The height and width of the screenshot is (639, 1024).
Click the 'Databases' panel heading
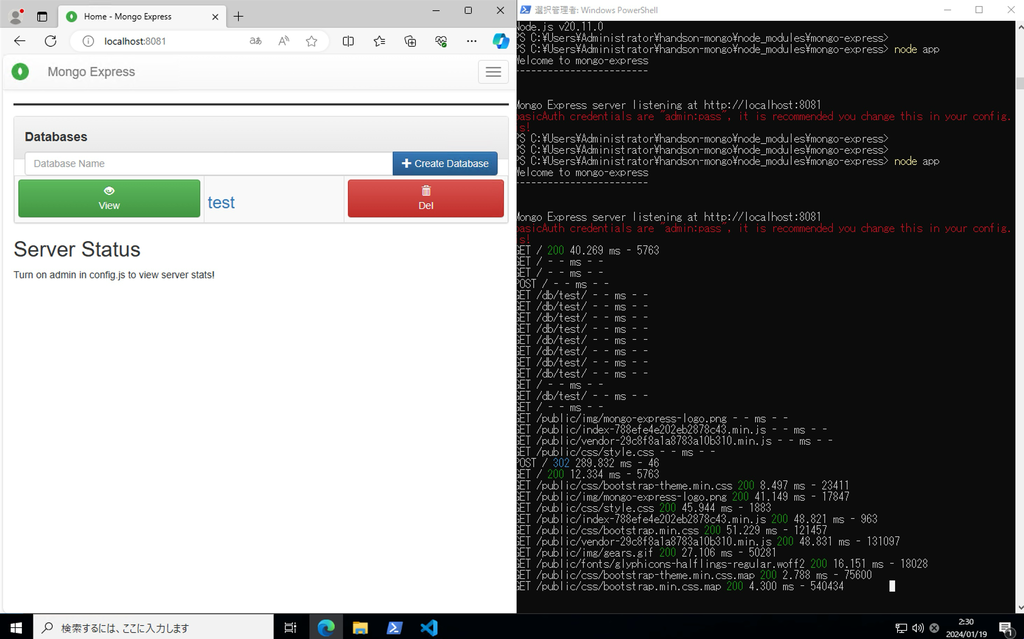(x=56, y=137)
